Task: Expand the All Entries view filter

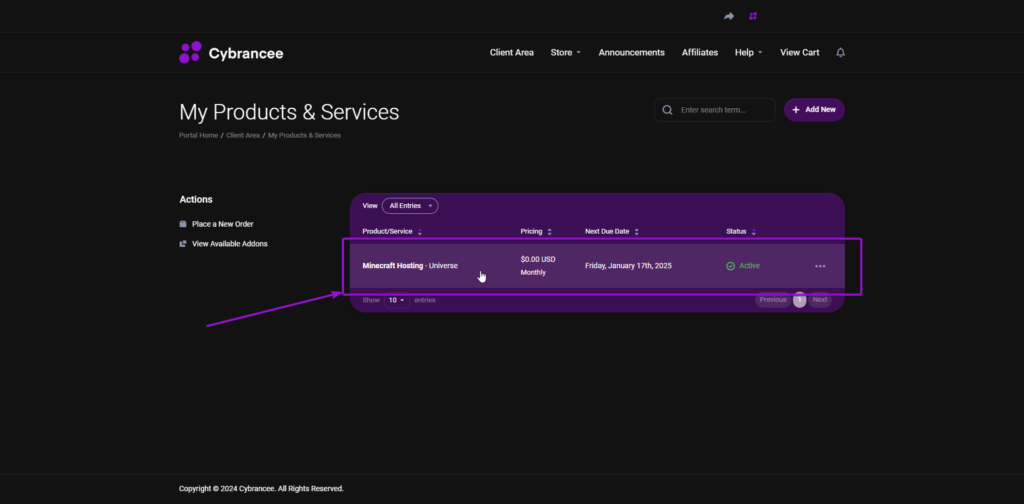Action: point(410,206)
